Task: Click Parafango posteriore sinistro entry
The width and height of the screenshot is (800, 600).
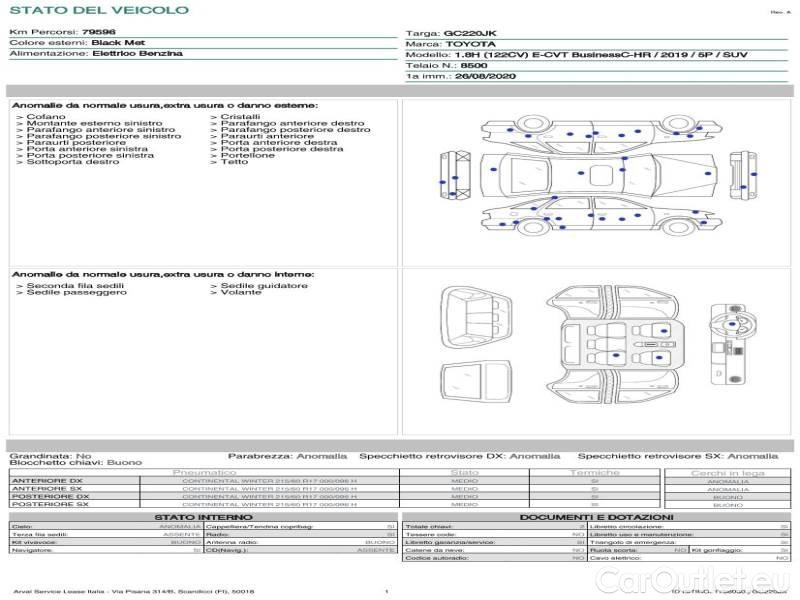Action: pyautogui.click(x=104, y=136)
